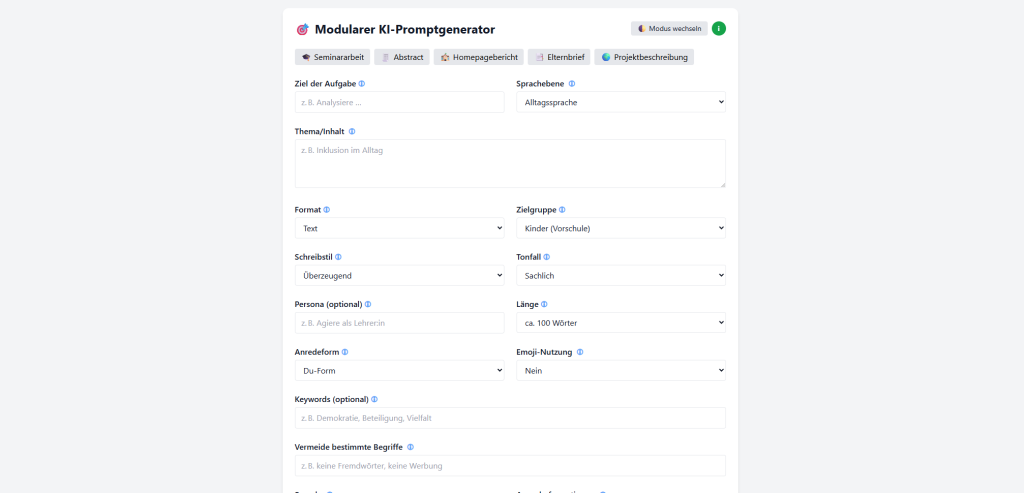Click the Thema/Inhalt text area

click(x=510, y=163)
